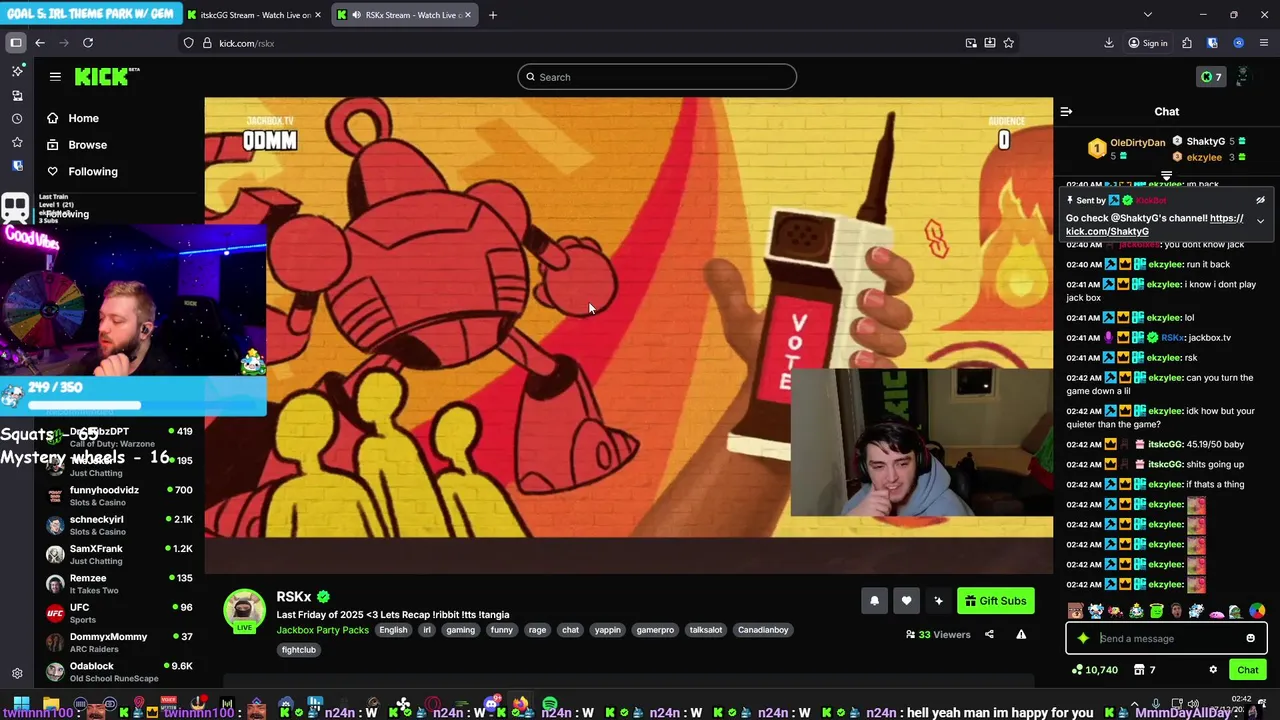
Task: Open DommyxMommy recommended channel
Action: coord(120,642)
